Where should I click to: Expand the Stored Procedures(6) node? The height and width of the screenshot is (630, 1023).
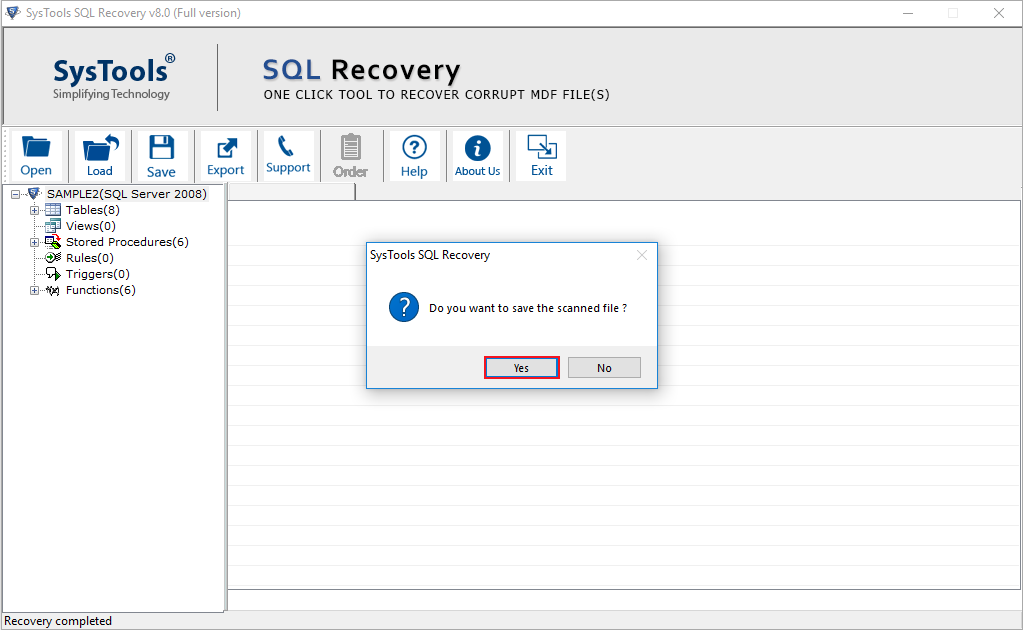(35, 243)
